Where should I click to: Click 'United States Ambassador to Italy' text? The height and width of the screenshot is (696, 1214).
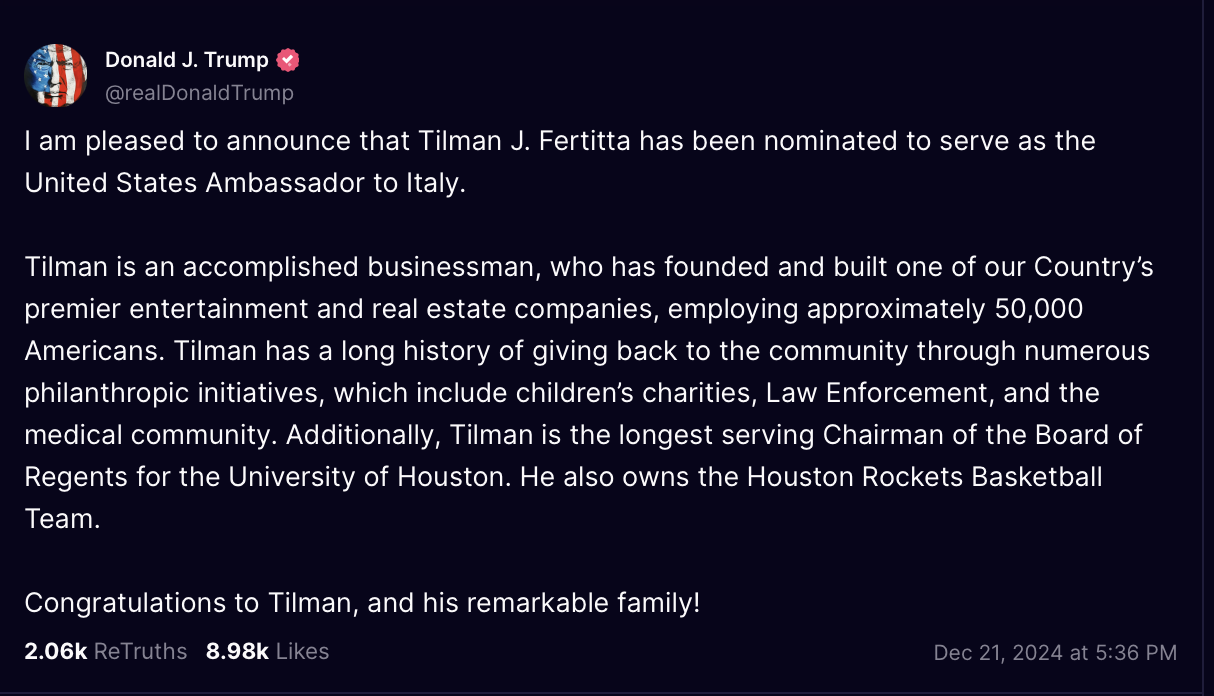click(243, 185)
